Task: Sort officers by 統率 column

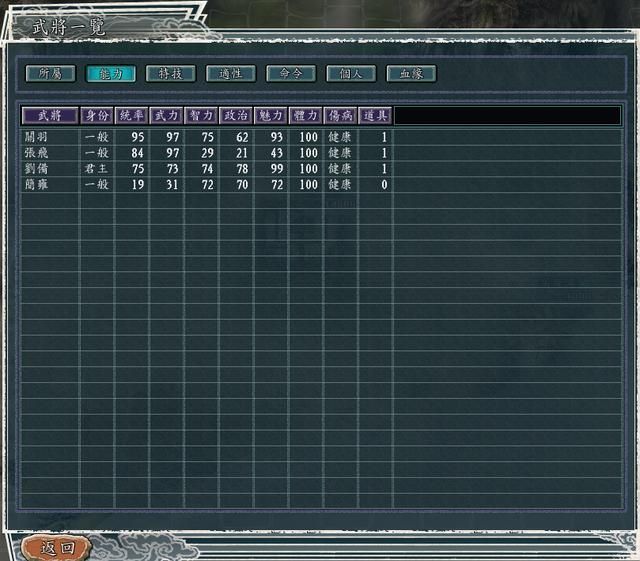Action: [x=132, y=116]
